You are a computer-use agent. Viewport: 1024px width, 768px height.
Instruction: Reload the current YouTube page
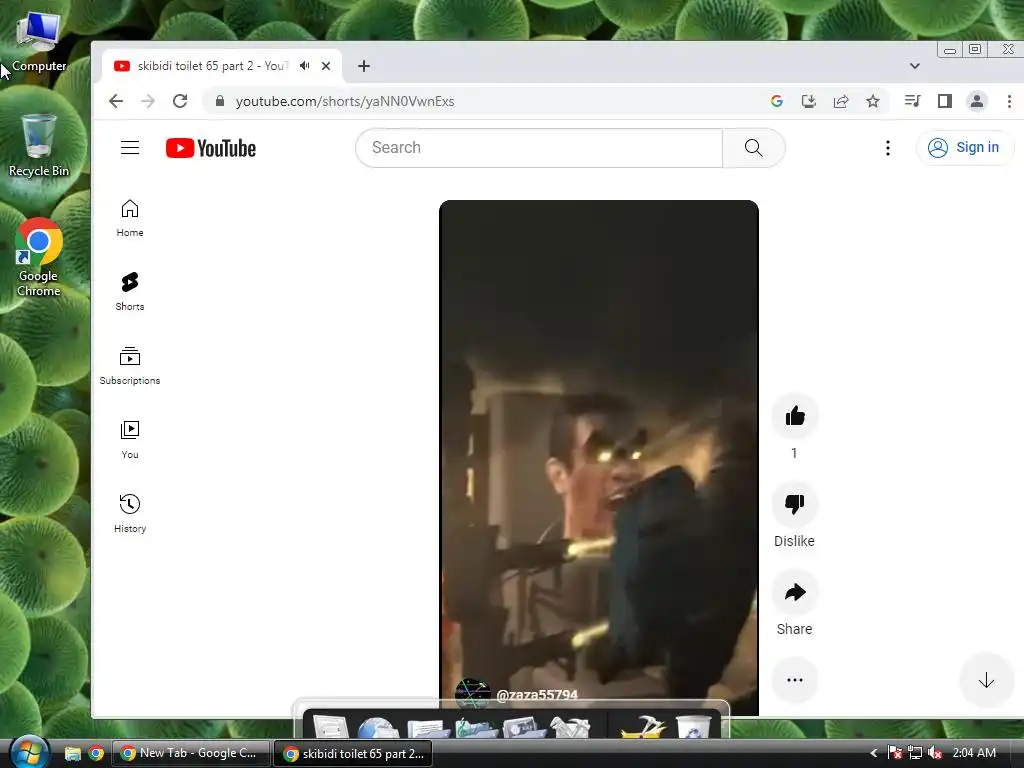pyautogui.click(x=180, y=101)
